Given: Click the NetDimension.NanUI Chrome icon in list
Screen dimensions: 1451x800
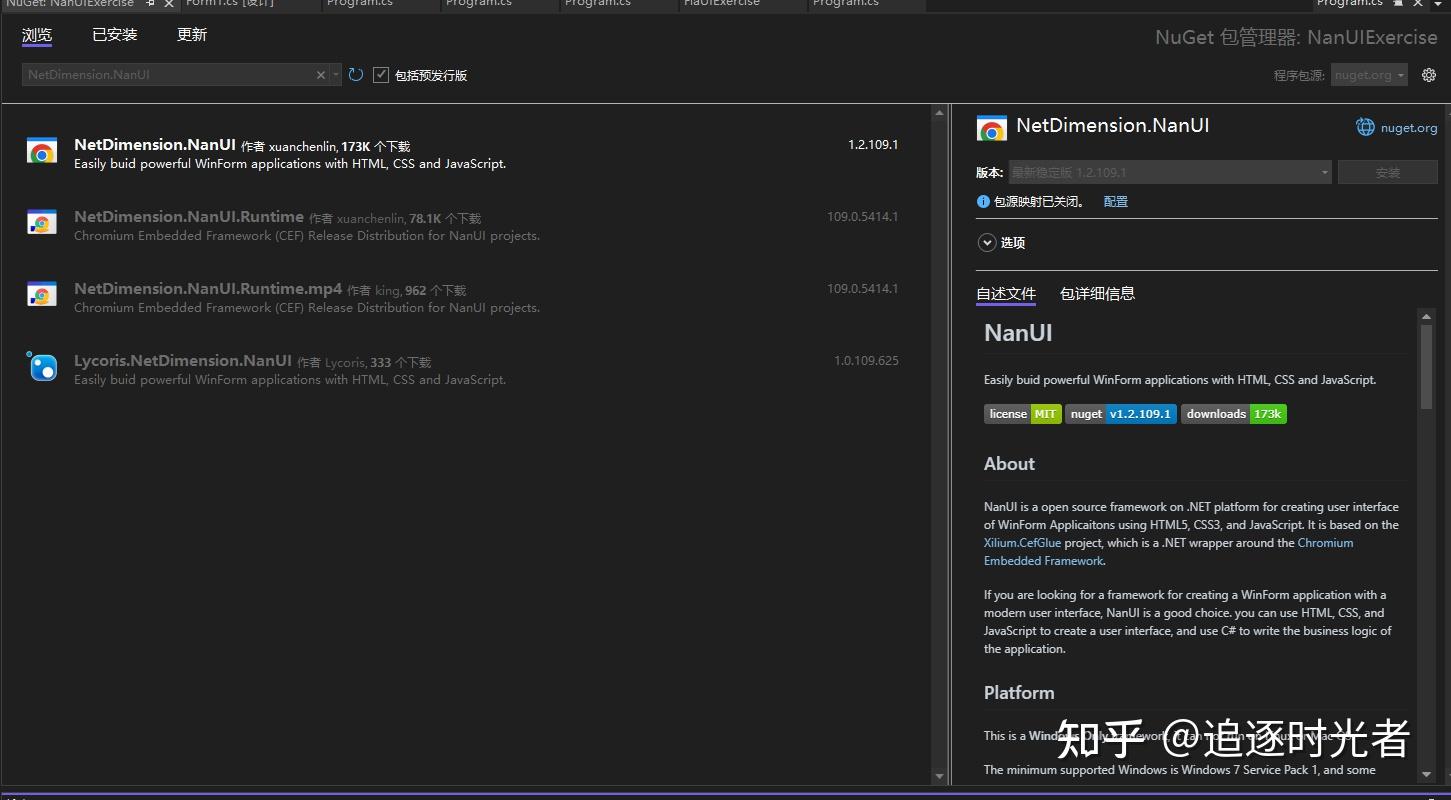Looking at the screenshot, I should coord(42,152).
